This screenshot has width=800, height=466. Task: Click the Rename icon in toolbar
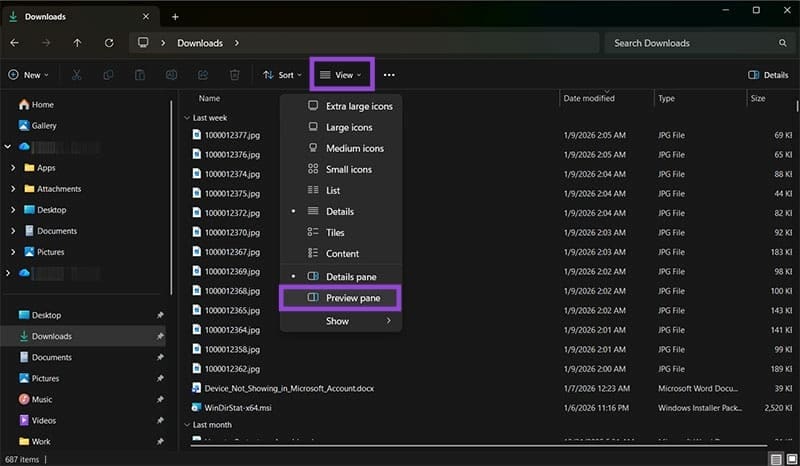click(171, 75)
